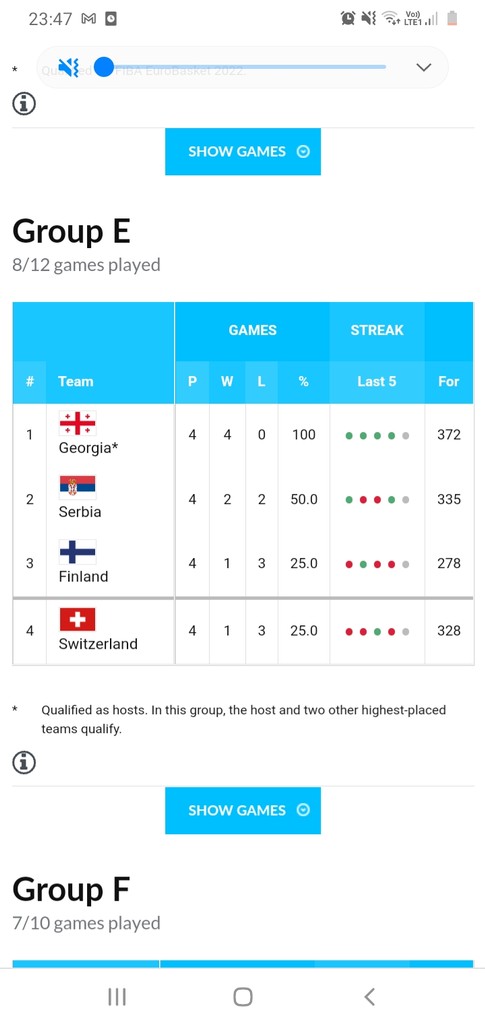Show games for the group above Group E
The height and width of the screenshot is (1024, 485).
pyautogui.click(x=243, y=152)
